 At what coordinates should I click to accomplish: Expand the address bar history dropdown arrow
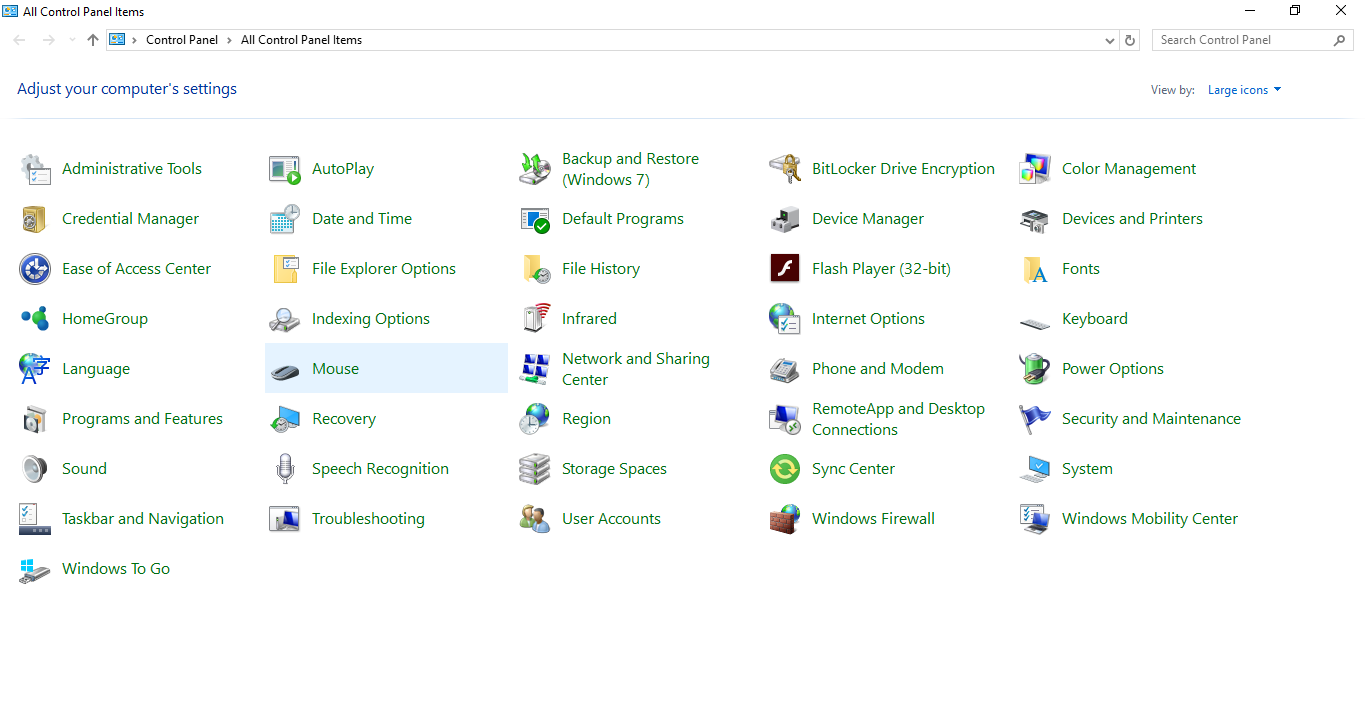click(x=1110, y=41)
